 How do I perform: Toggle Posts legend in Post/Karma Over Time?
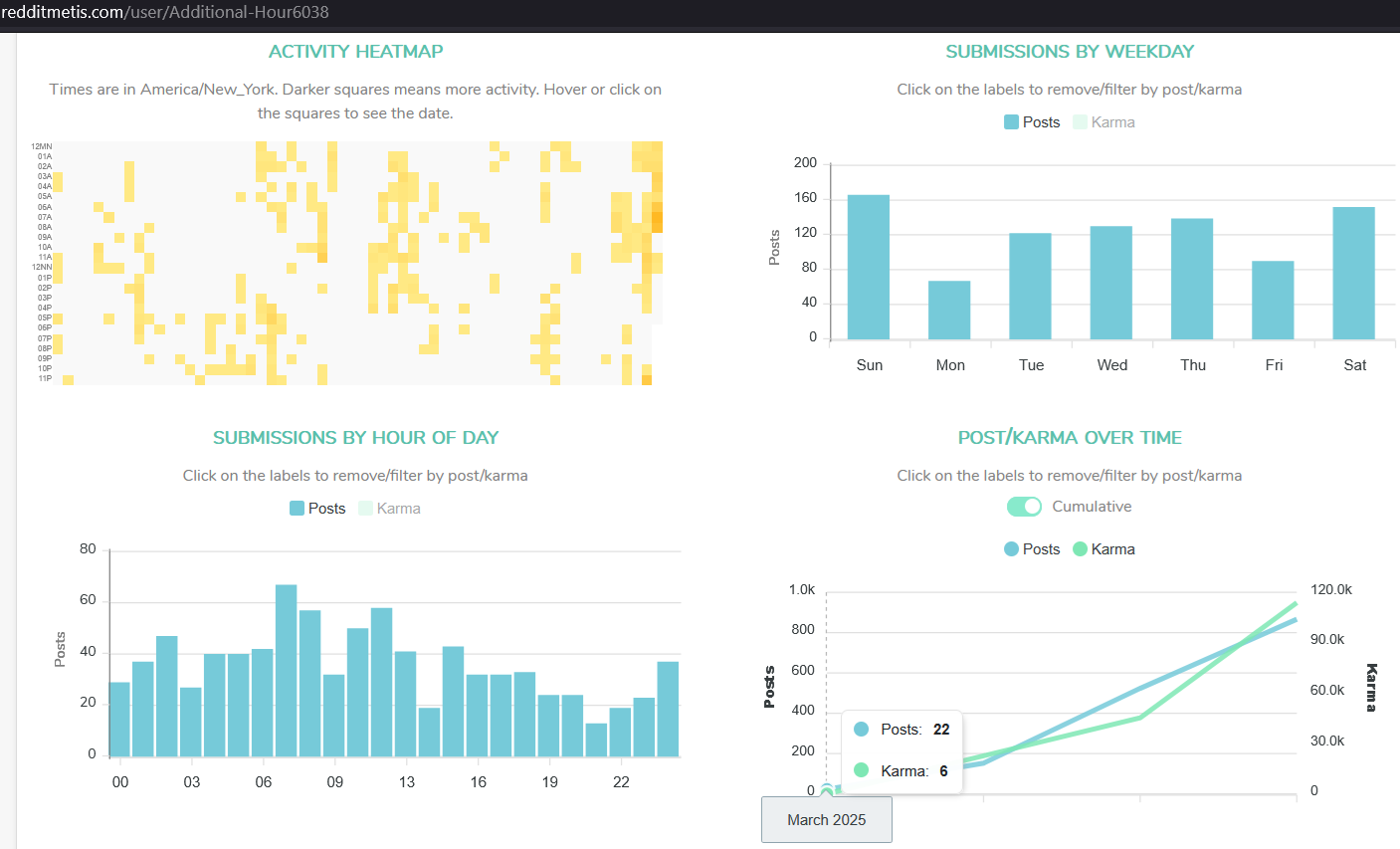[x=1032, y=549]
